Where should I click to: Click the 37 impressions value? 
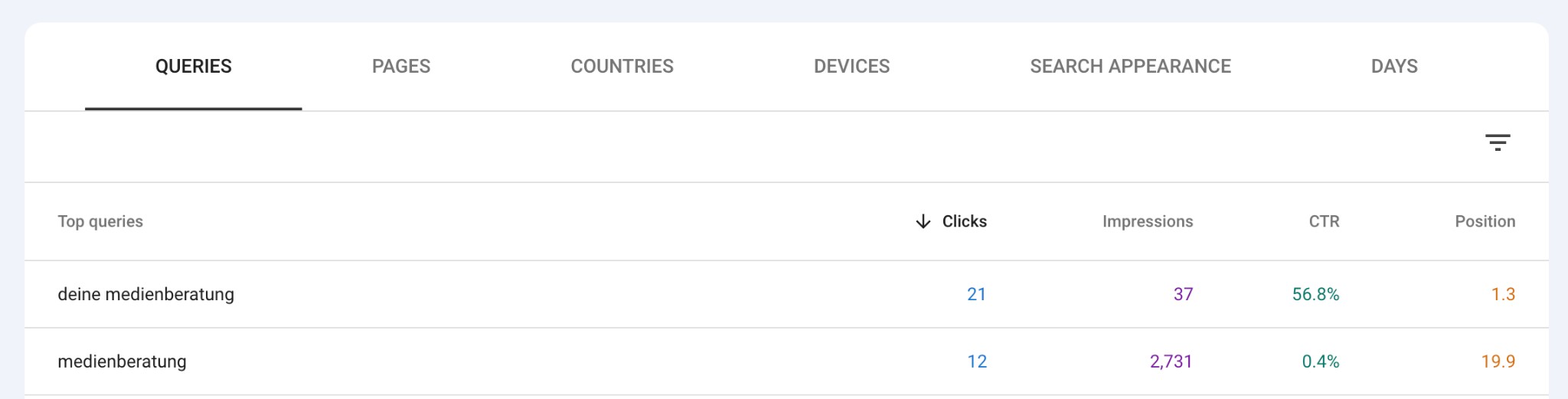(1183, 294)
